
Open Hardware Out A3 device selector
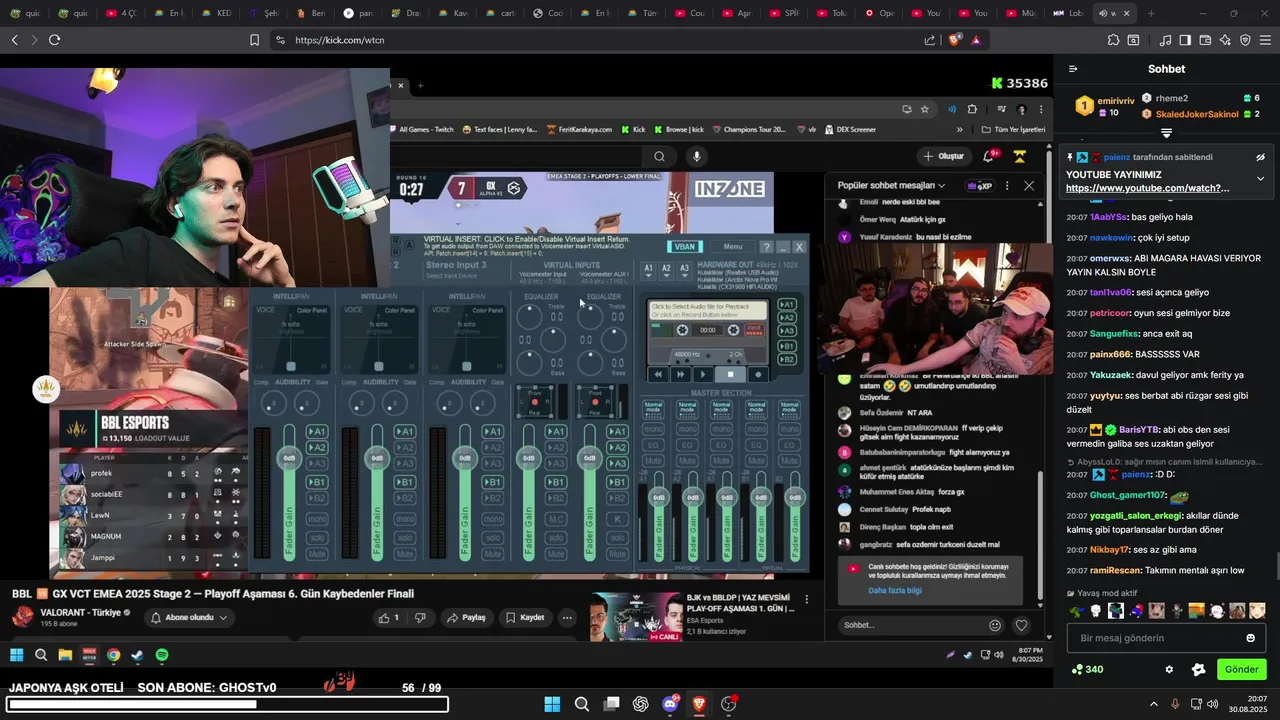[684, 269]
